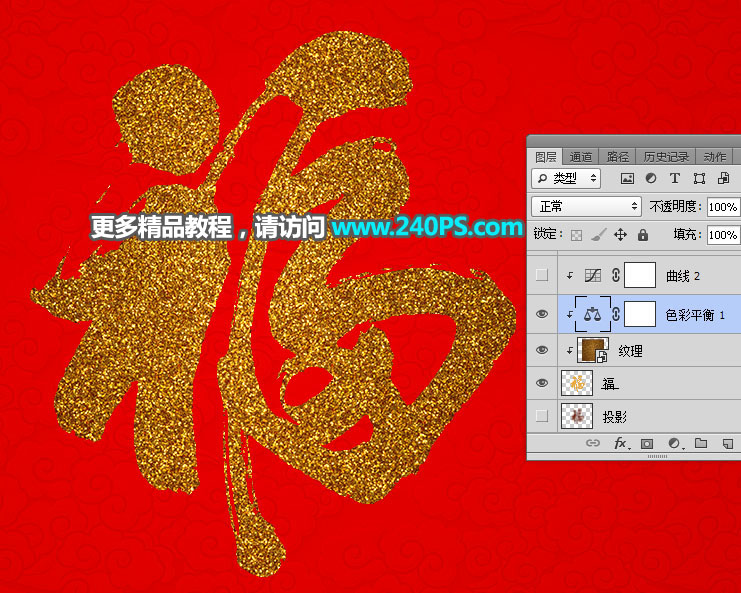Hide the 纹理 layer eye icon
This screenshot has height=593, width=741.
[542, 350]
